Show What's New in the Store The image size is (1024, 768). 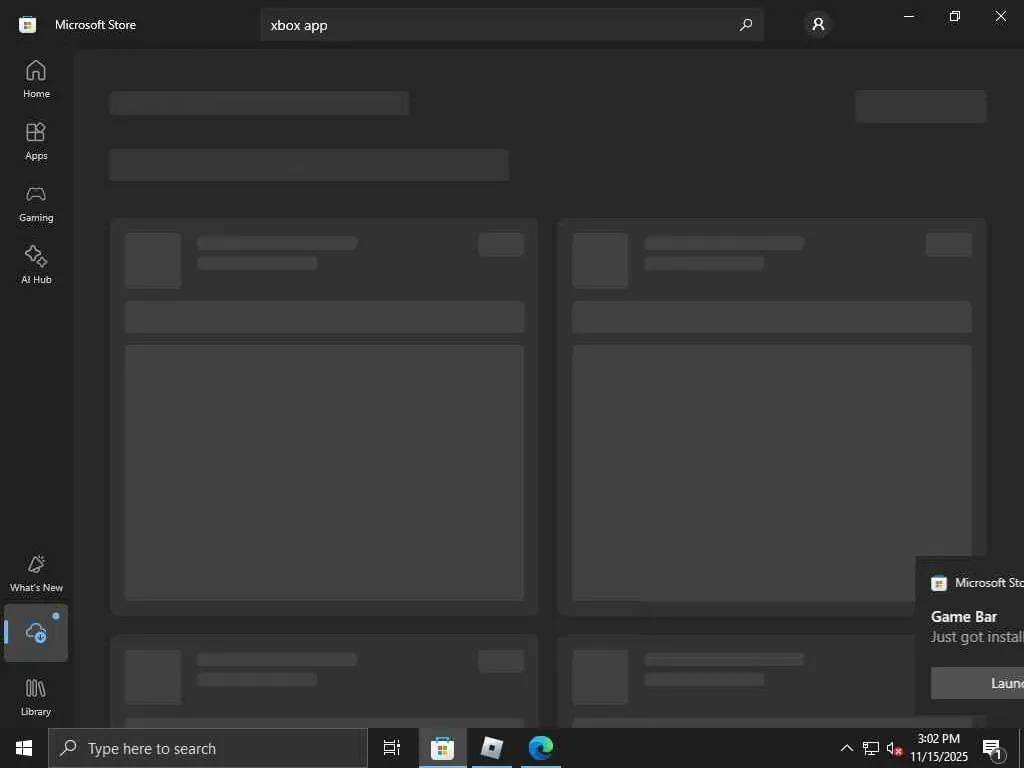[x=36, y=573]
